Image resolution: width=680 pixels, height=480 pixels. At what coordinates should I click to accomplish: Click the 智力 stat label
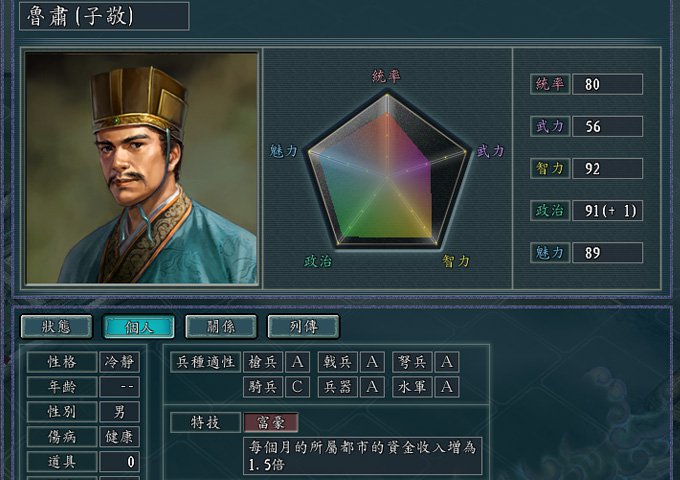click(550, 168)
